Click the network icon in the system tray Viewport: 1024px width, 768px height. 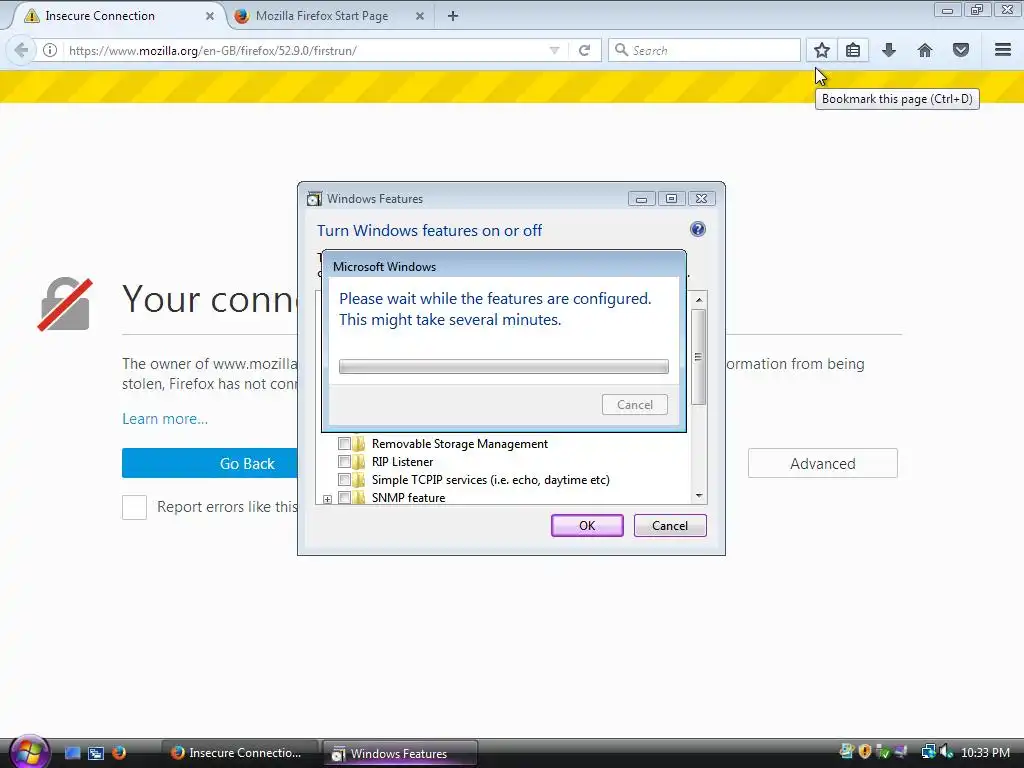point(928,752)
